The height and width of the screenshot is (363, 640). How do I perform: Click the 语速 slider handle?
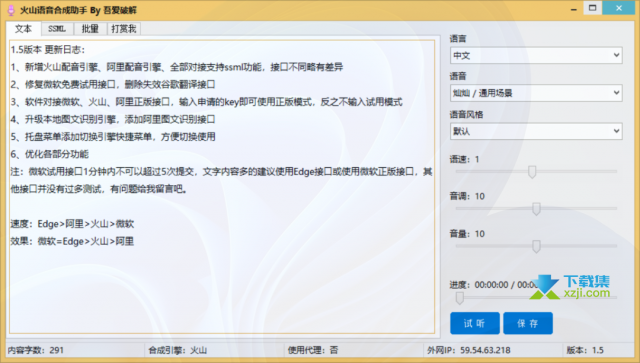coord(532,172)
